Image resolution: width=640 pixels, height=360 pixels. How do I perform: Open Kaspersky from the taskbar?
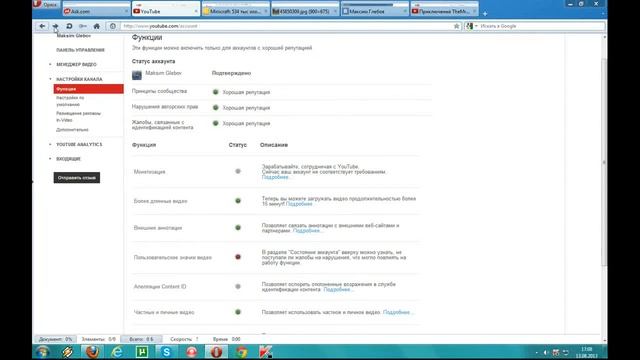click(266, 352)
